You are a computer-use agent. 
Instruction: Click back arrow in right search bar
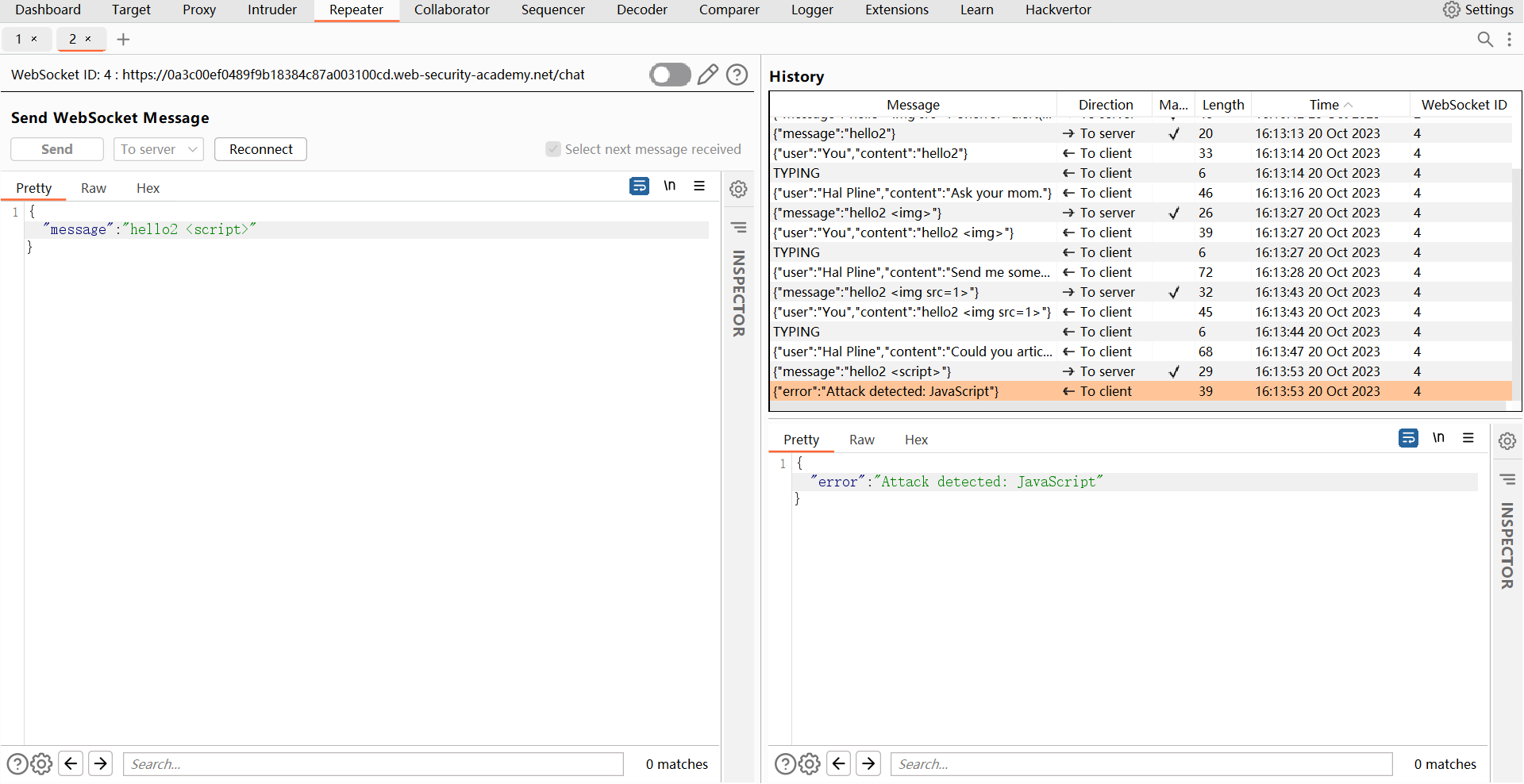point(838,763)
